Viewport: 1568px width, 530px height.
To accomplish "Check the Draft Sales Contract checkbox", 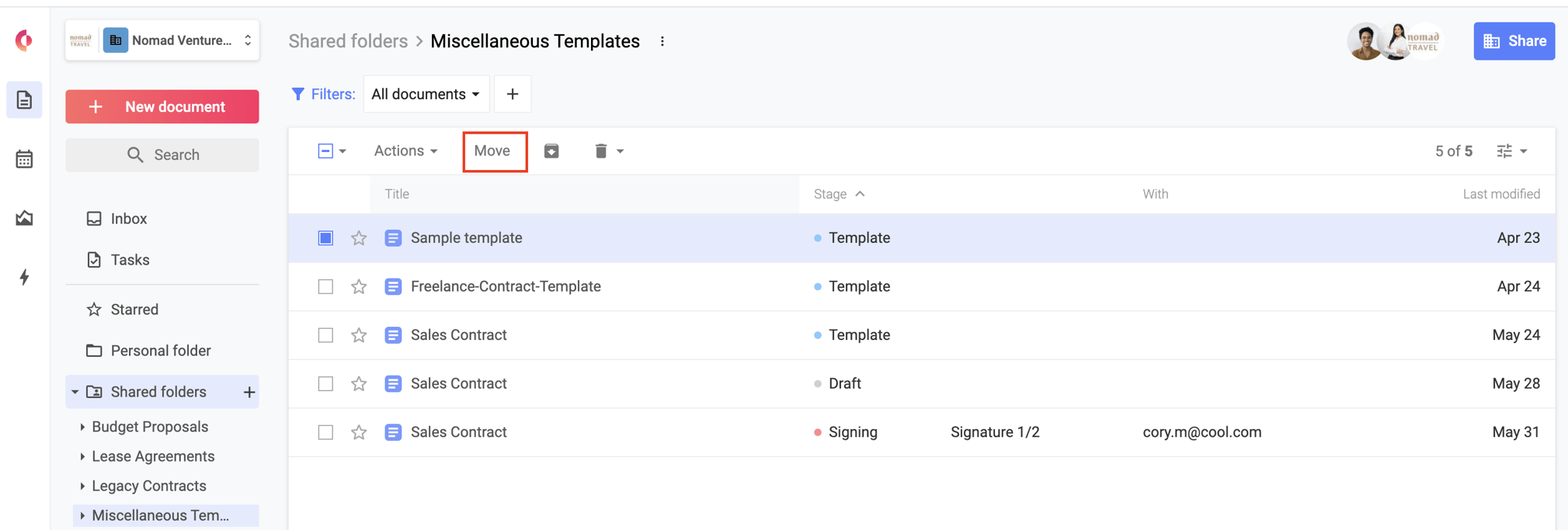I will [325, 384].
